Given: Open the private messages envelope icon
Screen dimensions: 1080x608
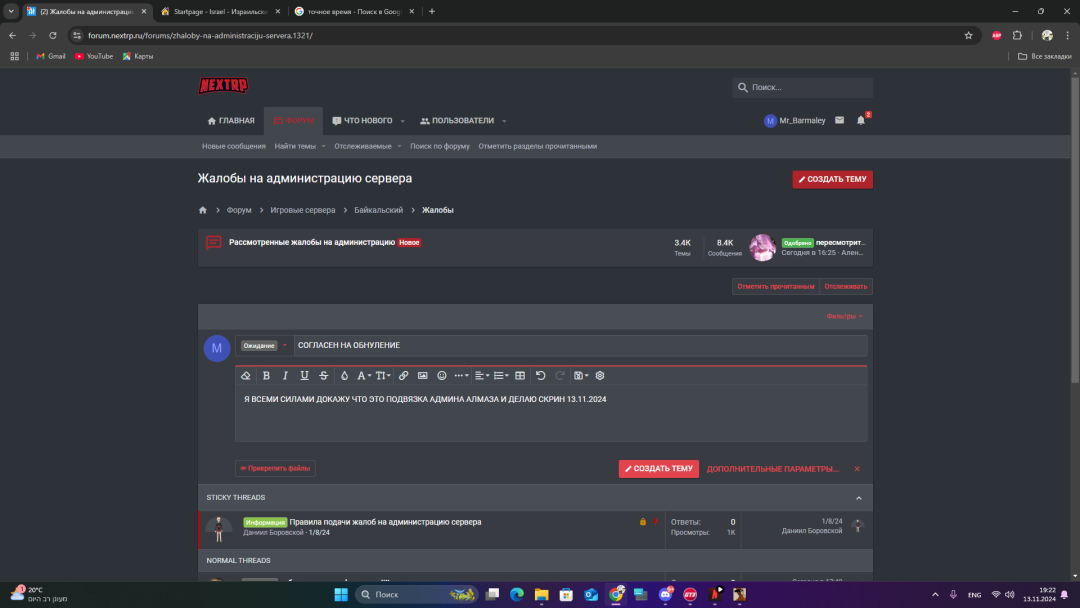Looking at the screenshot, I should coord(839,121).
